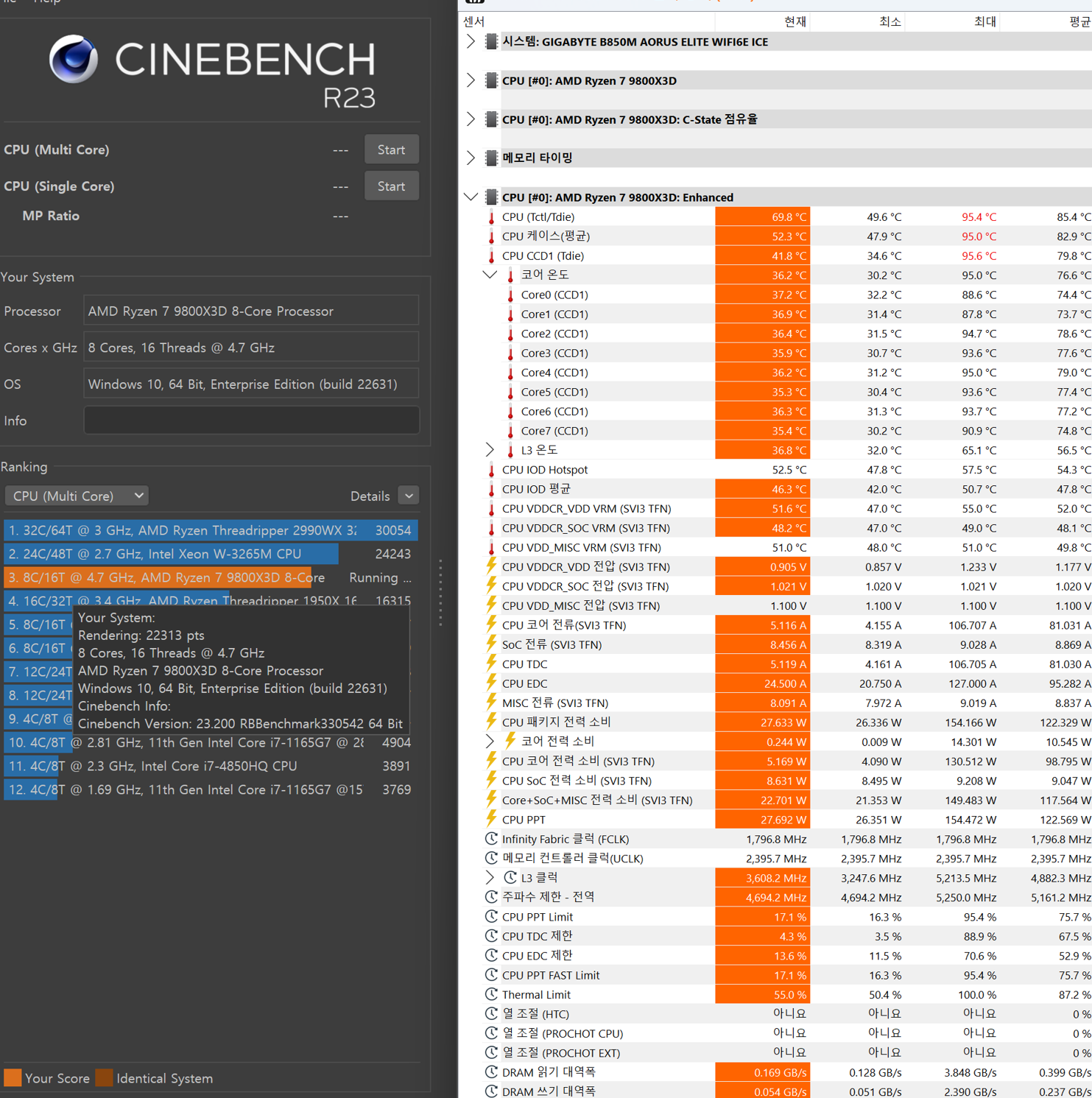Select the chip icon of the C-State 점유율 group
Image resolution: width=1092 pixels, height=1098 pixels.
pos(491,119)
